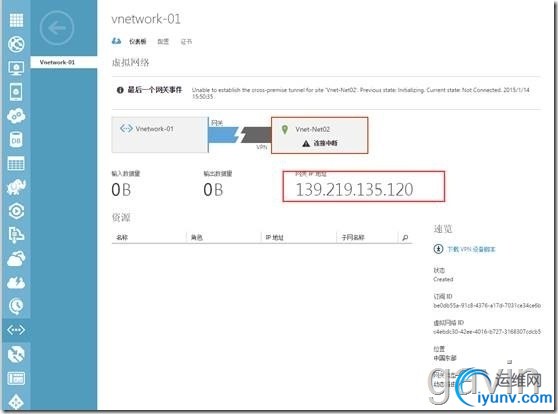Go back using the circular arrow button
The height and width of the screenshot is (414, 558).
coord(57,28)
